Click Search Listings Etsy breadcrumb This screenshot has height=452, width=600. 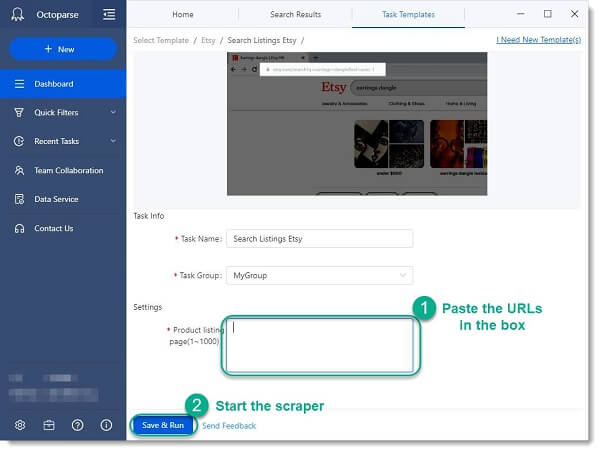coord(262,40)
